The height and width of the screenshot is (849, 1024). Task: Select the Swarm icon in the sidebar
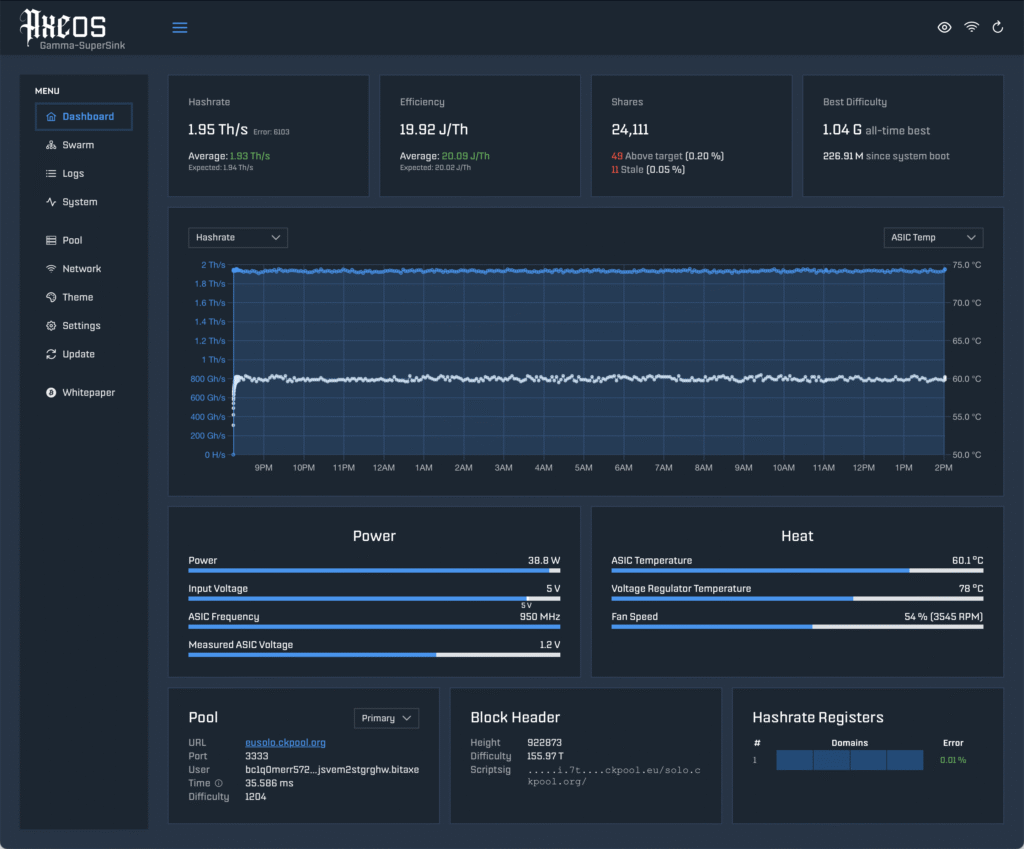click(x=52, y=145)
